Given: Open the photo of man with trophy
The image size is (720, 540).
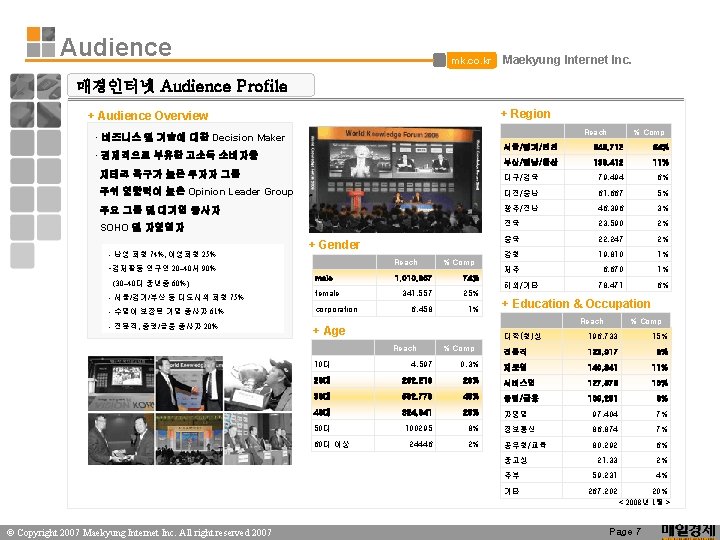Looking at the screenshot, I should (258, 385).
